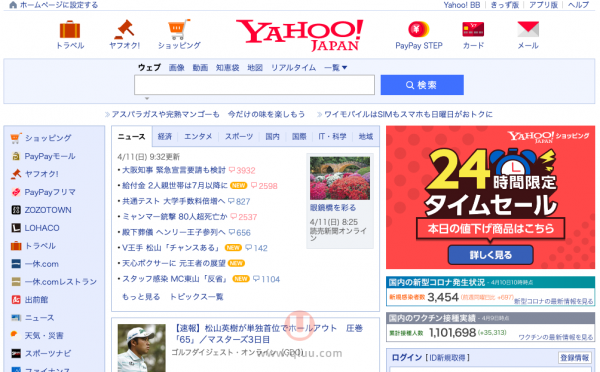This screenshot has width=600, height=372.
Task: Select 画像 search type
Action: click(x=176, y=68)
